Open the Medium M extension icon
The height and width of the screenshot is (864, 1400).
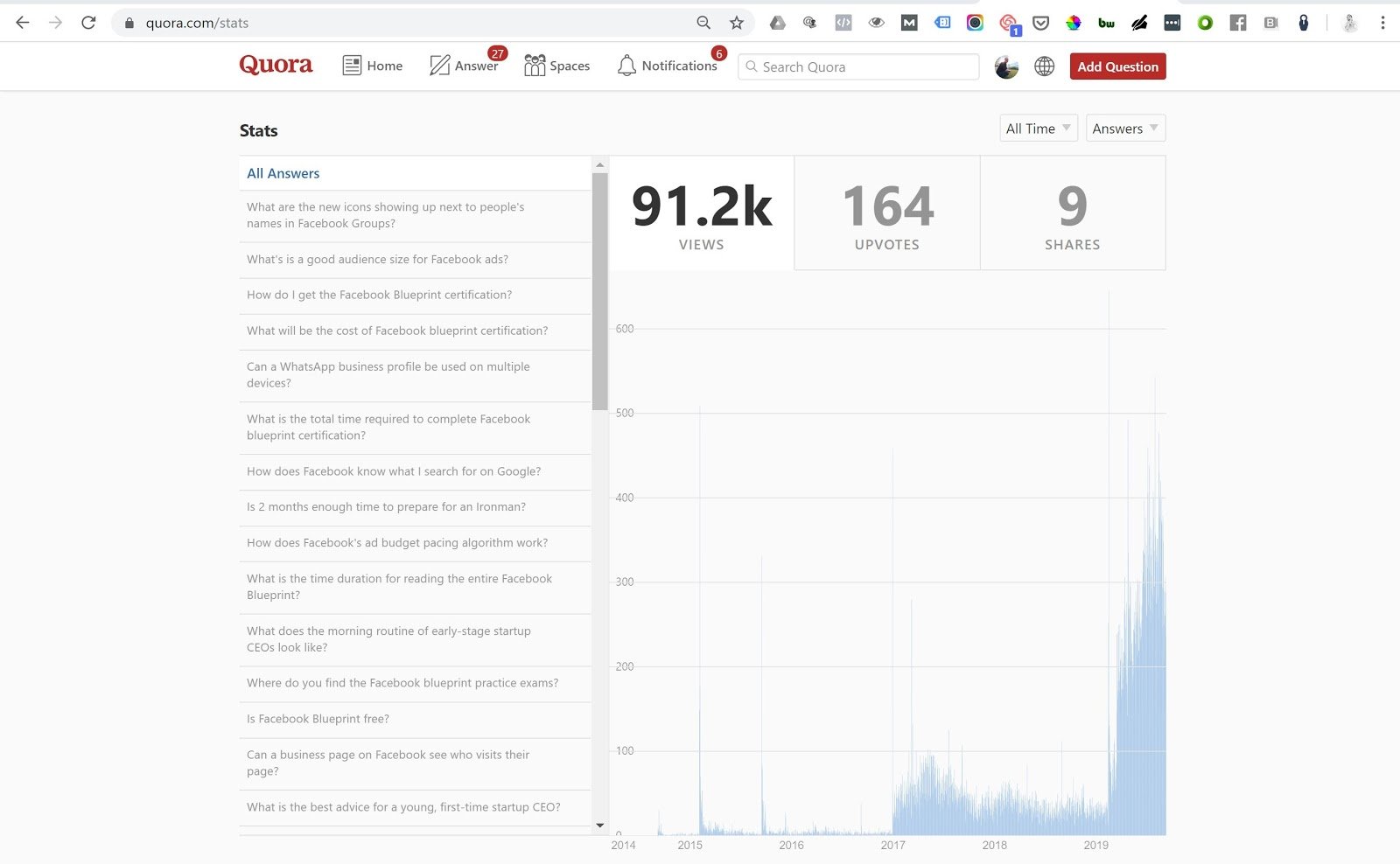pos(909,23)
